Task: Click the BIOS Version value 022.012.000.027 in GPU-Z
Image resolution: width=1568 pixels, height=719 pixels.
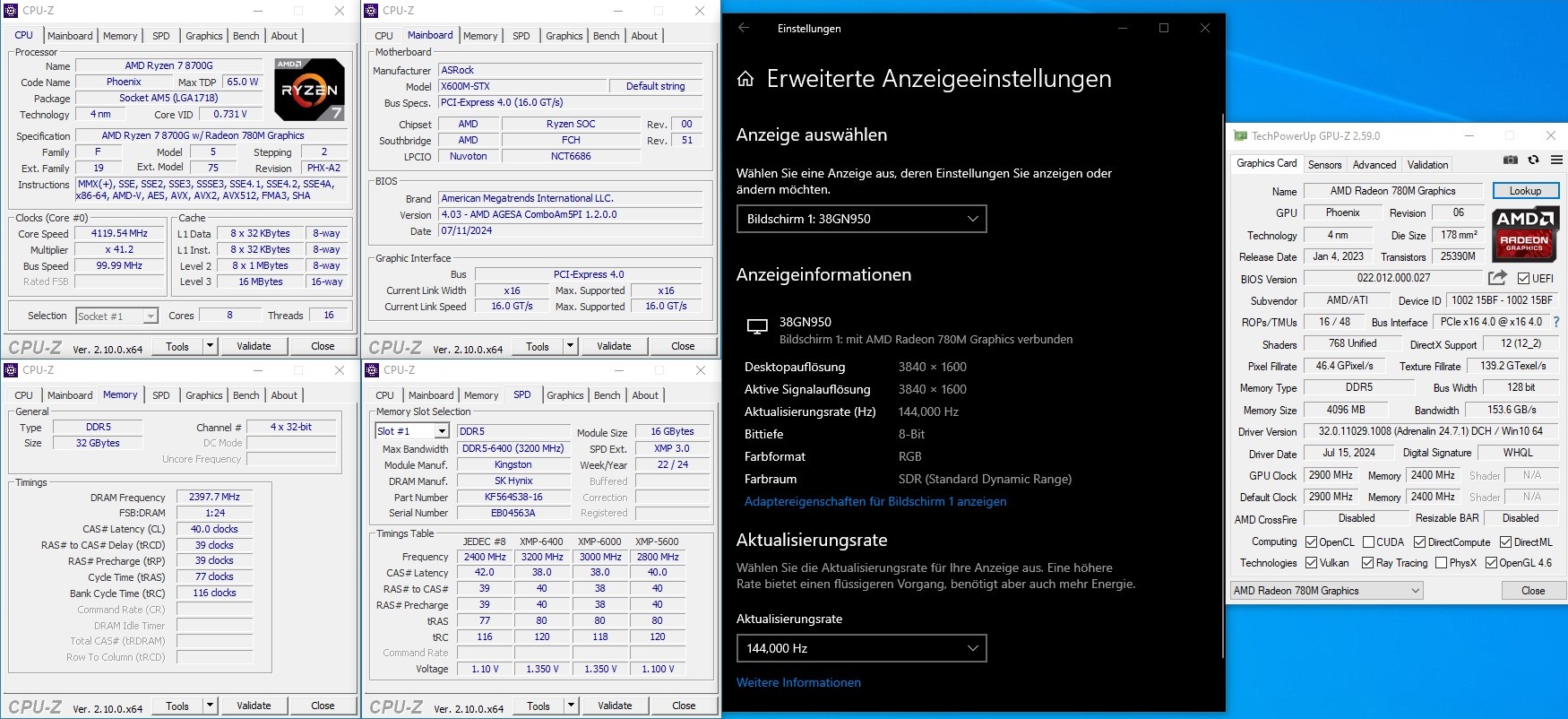Action: point(1393,278)
